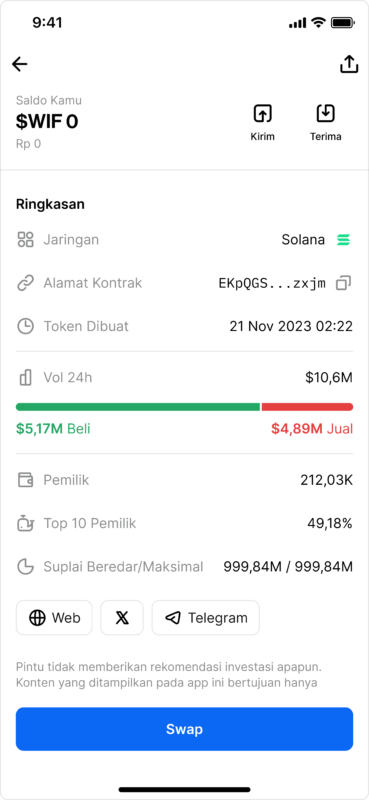Click the Jaringan grid icon
The height and width of the screenshot is (800, 369).
(25, 240)
